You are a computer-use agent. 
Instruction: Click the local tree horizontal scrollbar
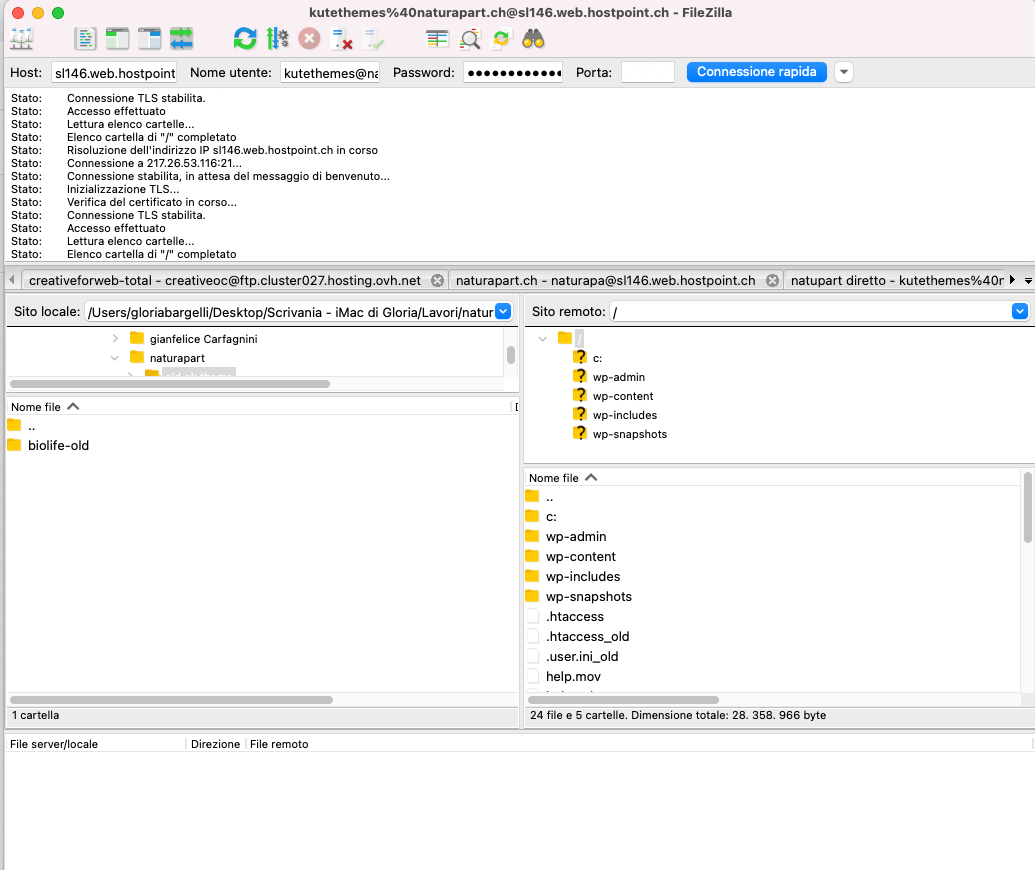pos(170,384)
